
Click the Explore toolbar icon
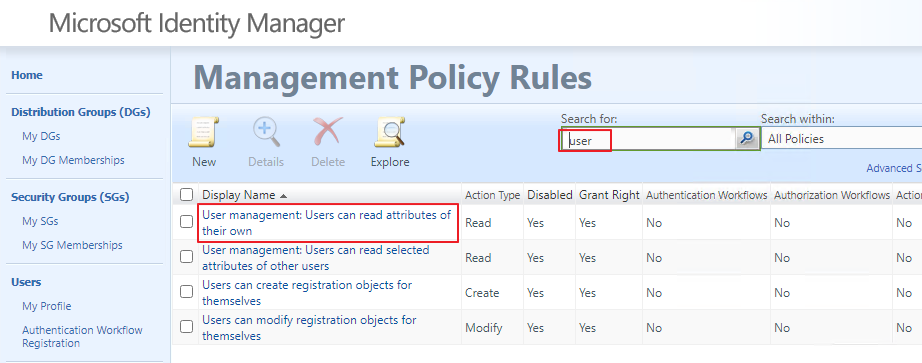tap(390, 132)
